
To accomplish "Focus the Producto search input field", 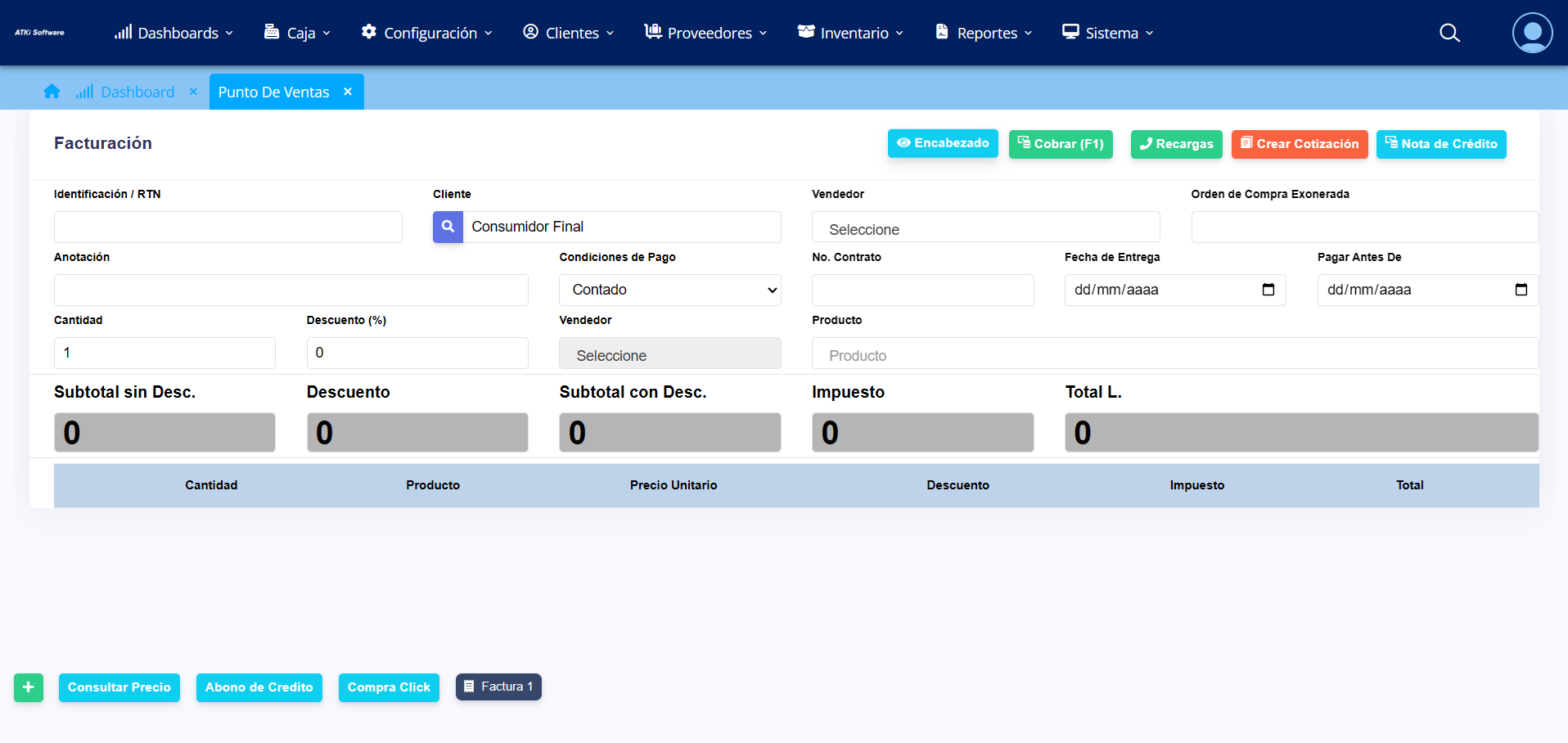I will coord(1174,353).
